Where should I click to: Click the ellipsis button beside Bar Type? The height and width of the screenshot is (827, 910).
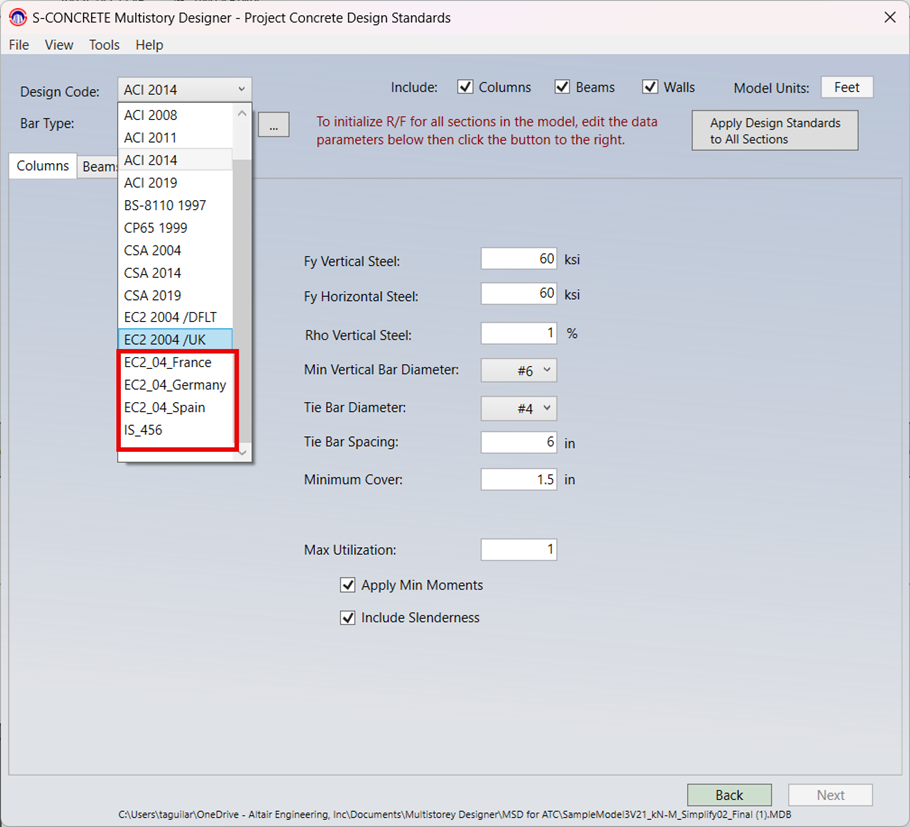pyautogui.click(x=274, y=125)
